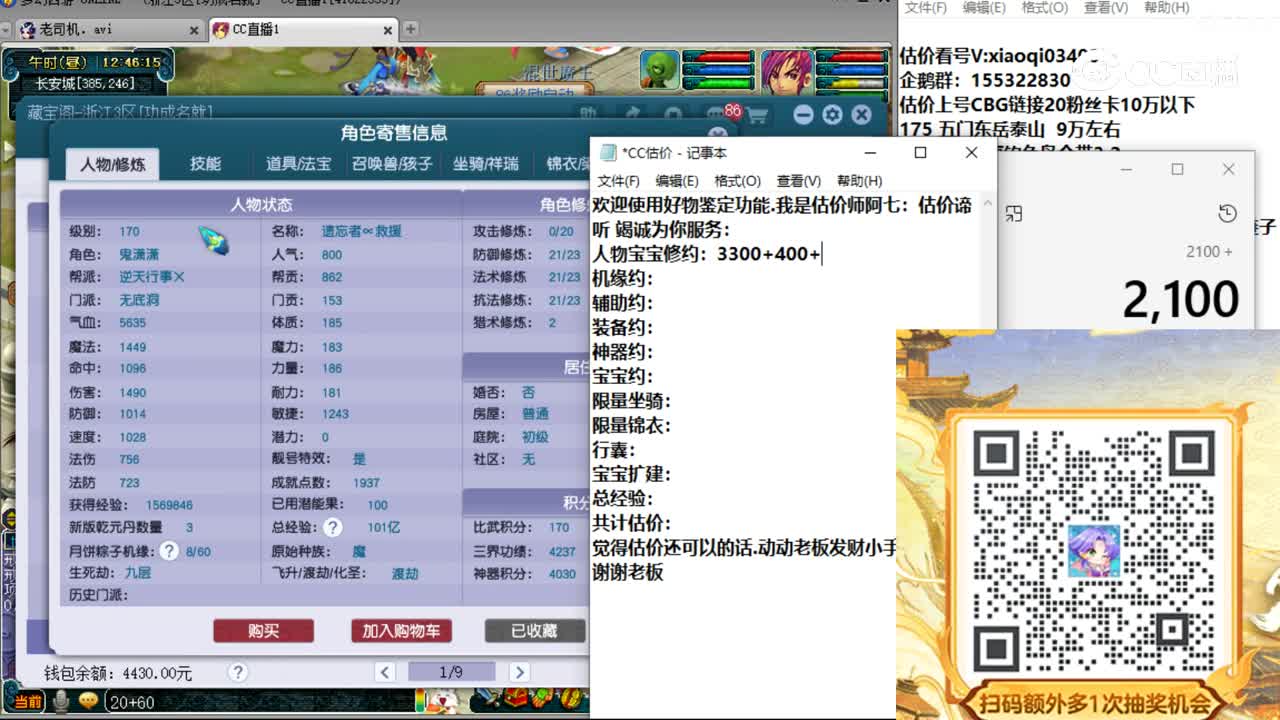Click the Notepad line 限量坐骑:

click(x=631, y=401)
